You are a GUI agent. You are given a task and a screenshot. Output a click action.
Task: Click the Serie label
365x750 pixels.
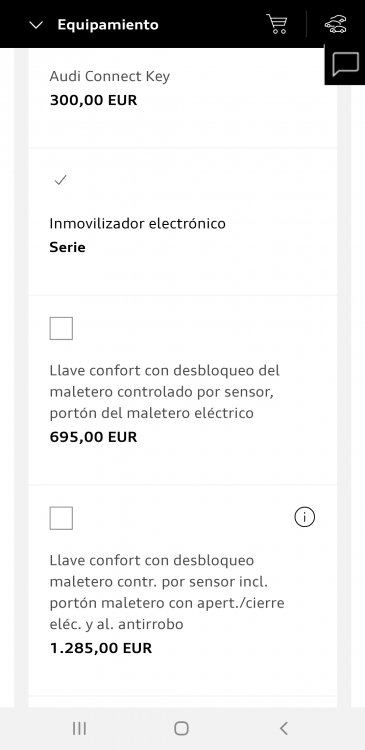(x=67, y=247)
